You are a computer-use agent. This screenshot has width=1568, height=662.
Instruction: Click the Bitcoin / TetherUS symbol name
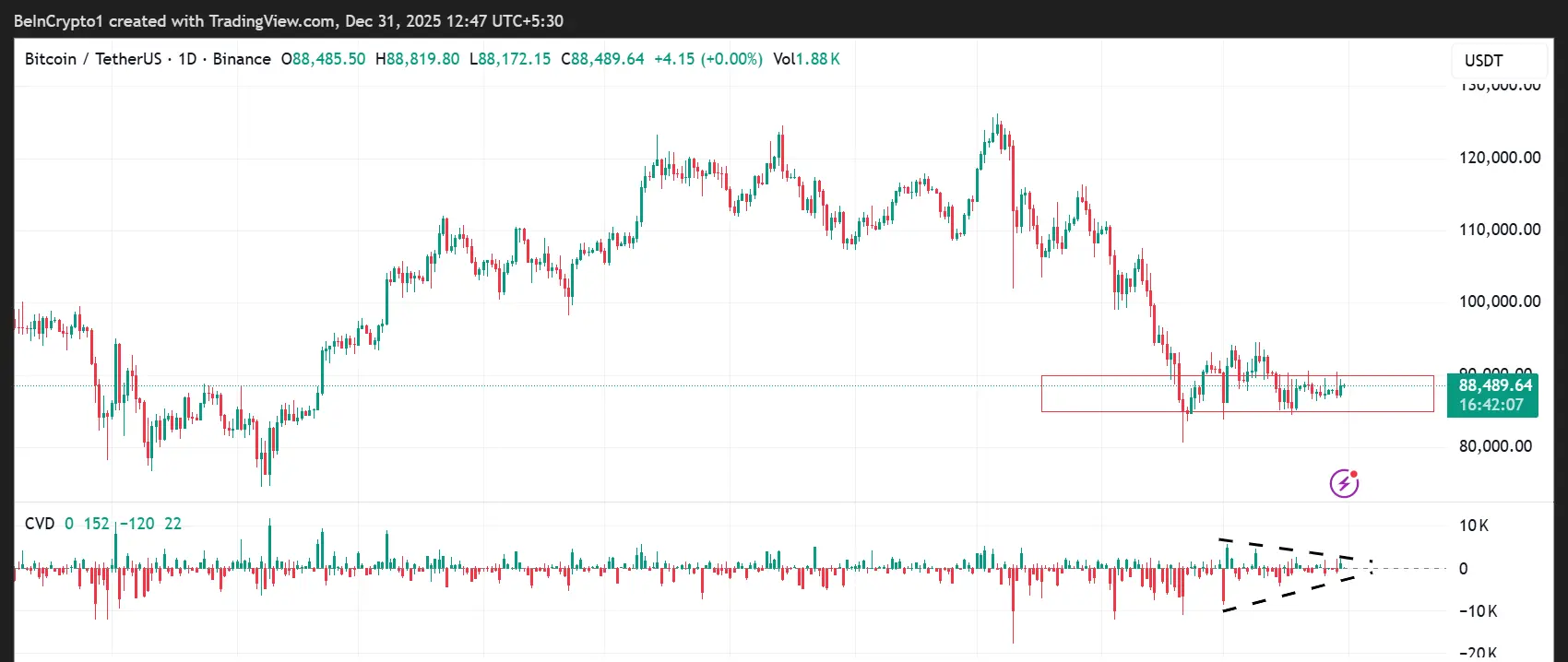pos(92,58)
